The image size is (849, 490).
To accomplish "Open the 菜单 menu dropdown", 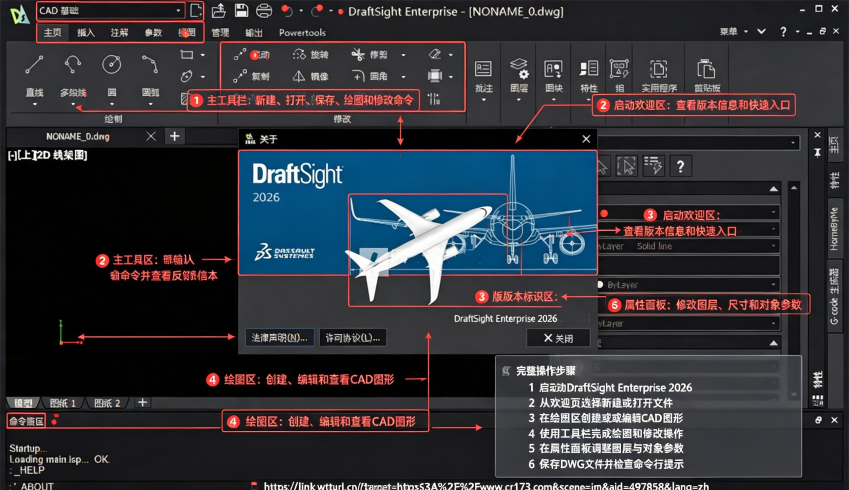I will point(734,32).
